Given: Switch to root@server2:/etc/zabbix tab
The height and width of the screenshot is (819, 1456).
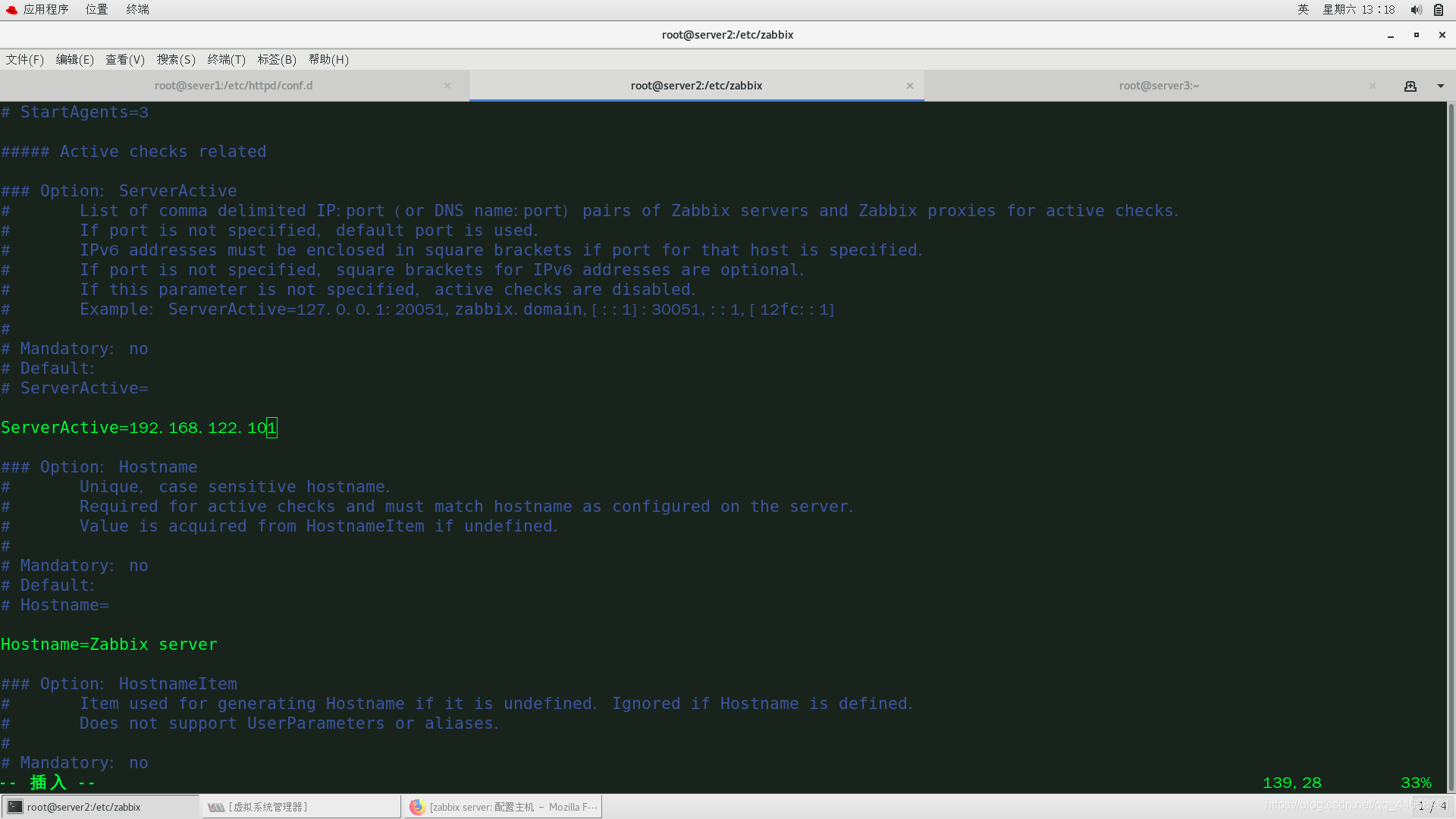Looking at the screenshot, I should 696,86.
